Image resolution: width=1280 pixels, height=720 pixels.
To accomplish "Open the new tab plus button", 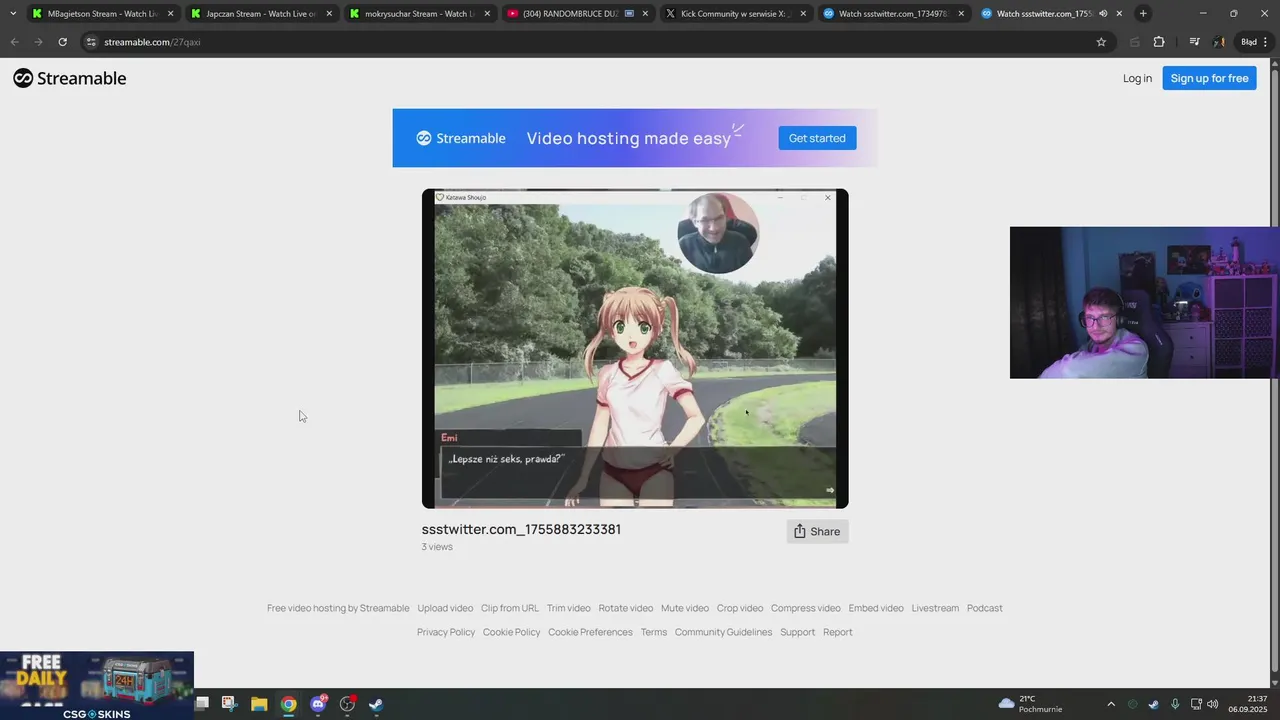I will [1143, 14].
